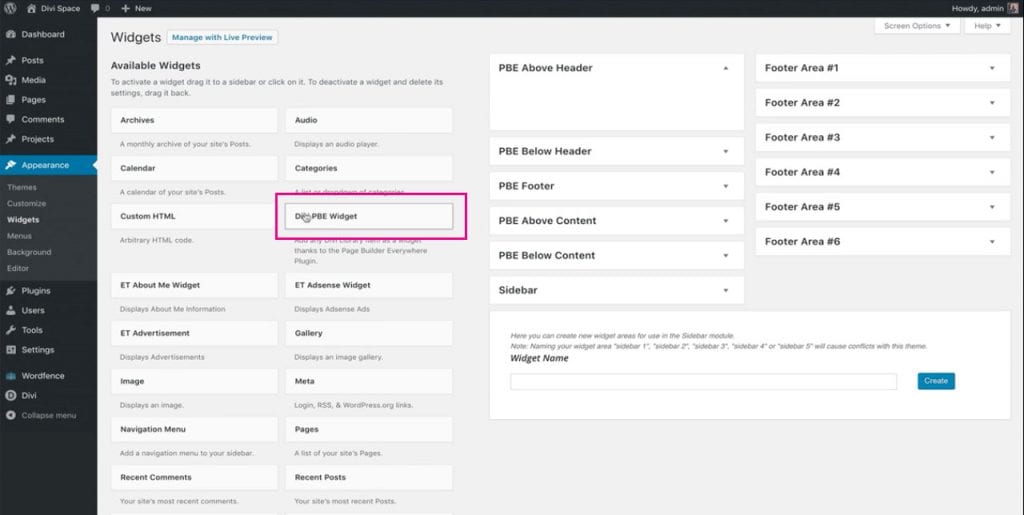
Task: Go to Customize under Appearance
Action: [x=27, y=203]
